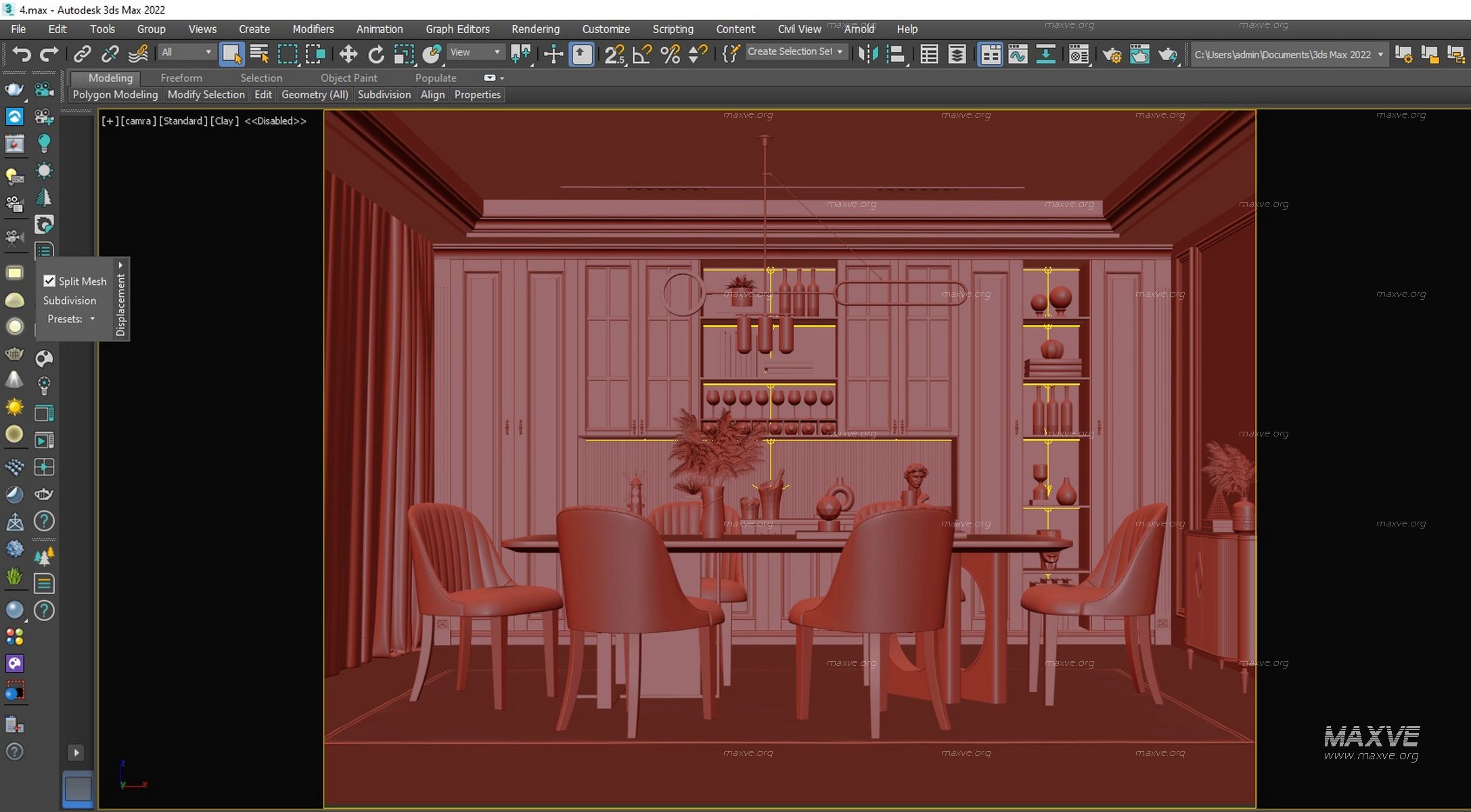Toggle the Angle Snap icon
The height and width of the screenshot is (812, 1471).
pyautogui.click(x=641, y=53)
